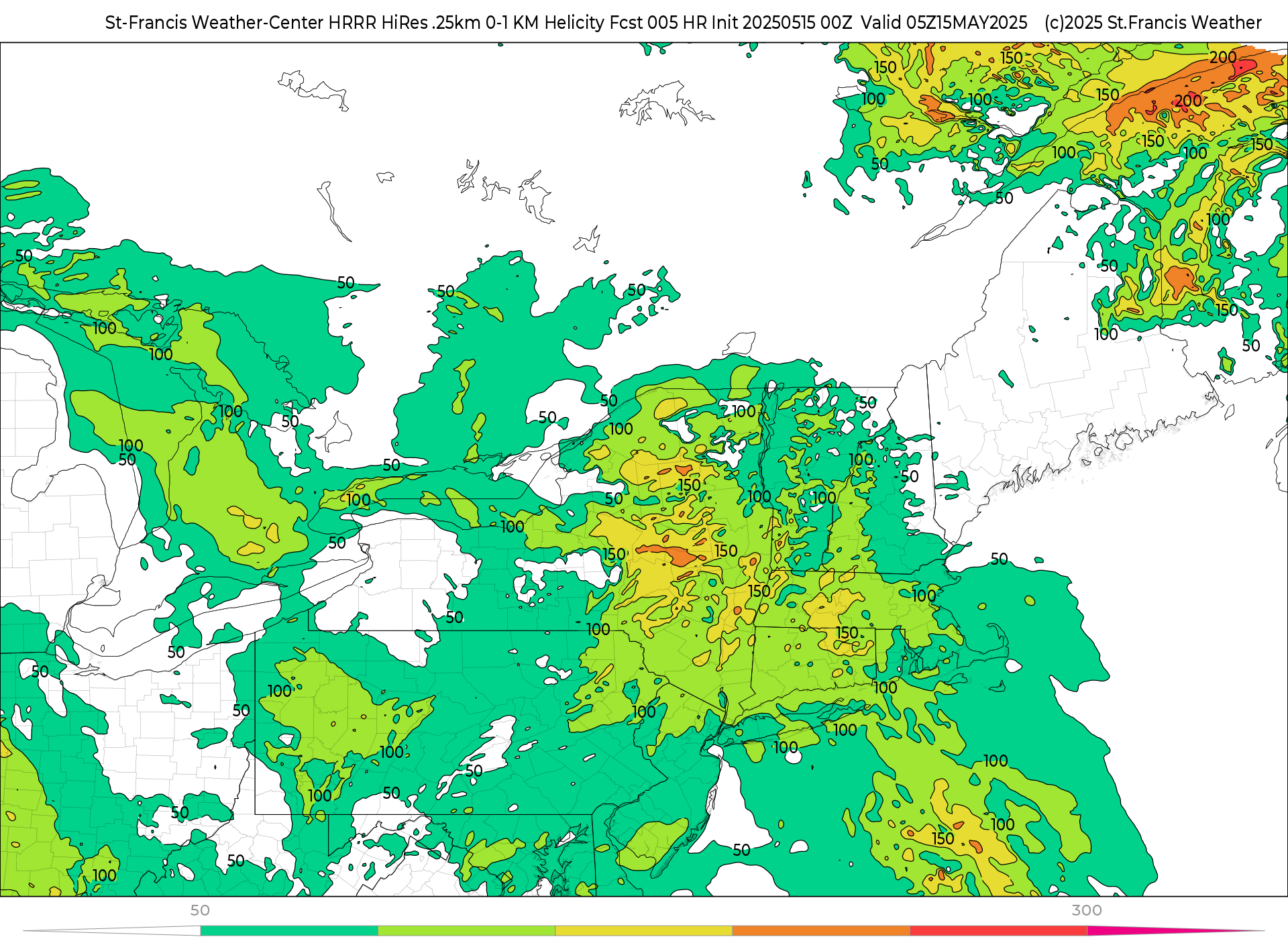Screen dimensions: 1288x939
Task: Click "St-Francis Weather-Center" in the title
Action: coord(215,23)
